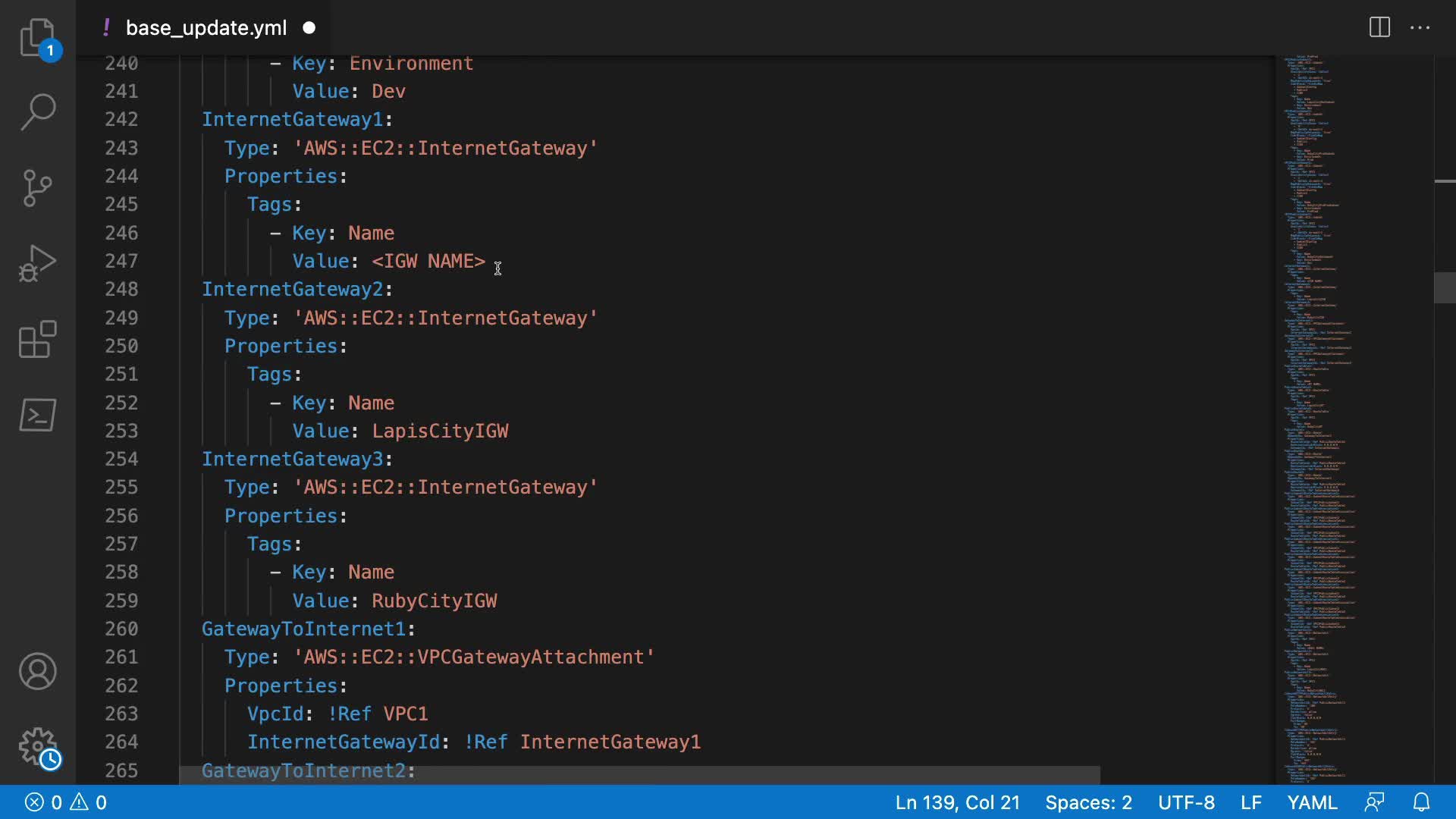Click the unsaved dot on base_update.yml tab

pyautogui.click(x=309, y=28)
